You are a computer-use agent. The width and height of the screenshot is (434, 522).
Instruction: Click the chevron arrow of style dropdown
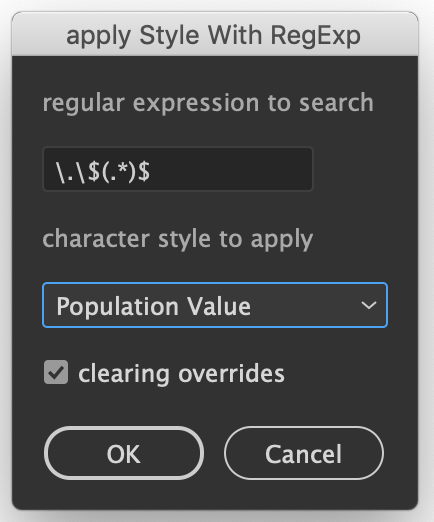(x=369, y=305)
